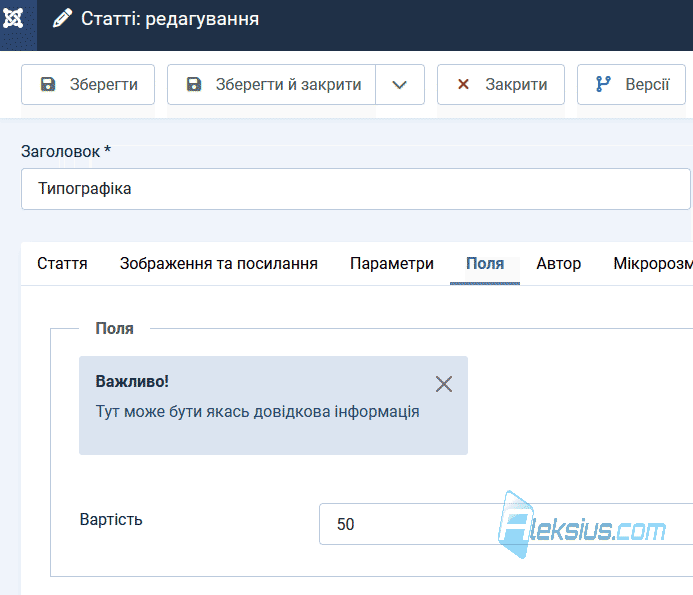This screenshot has width=693, height=595.
Task: Click the Заголовок * label
Action: [66, 152]
